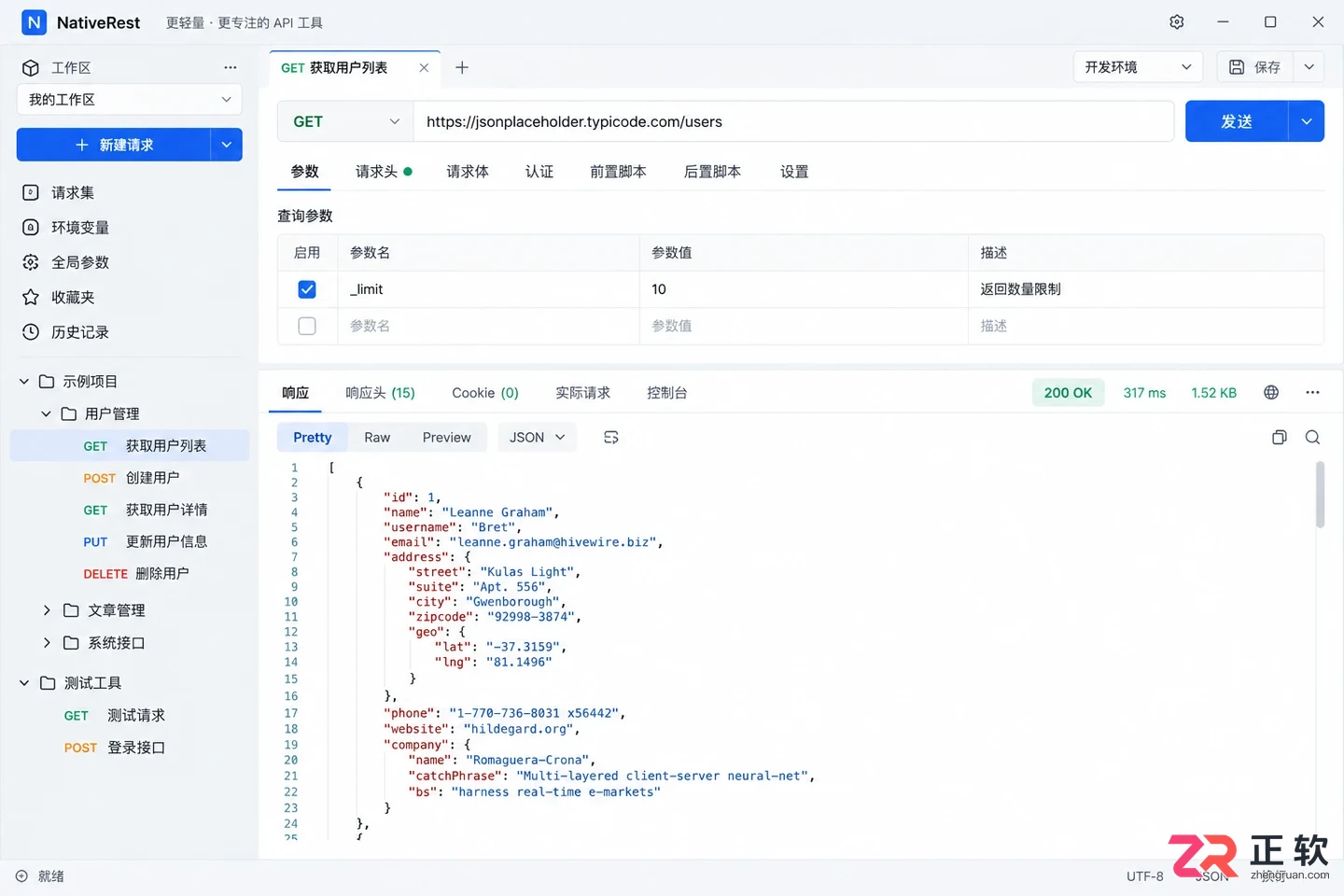
Task: Toggle word wrap in response viewer
Action: 611,437
